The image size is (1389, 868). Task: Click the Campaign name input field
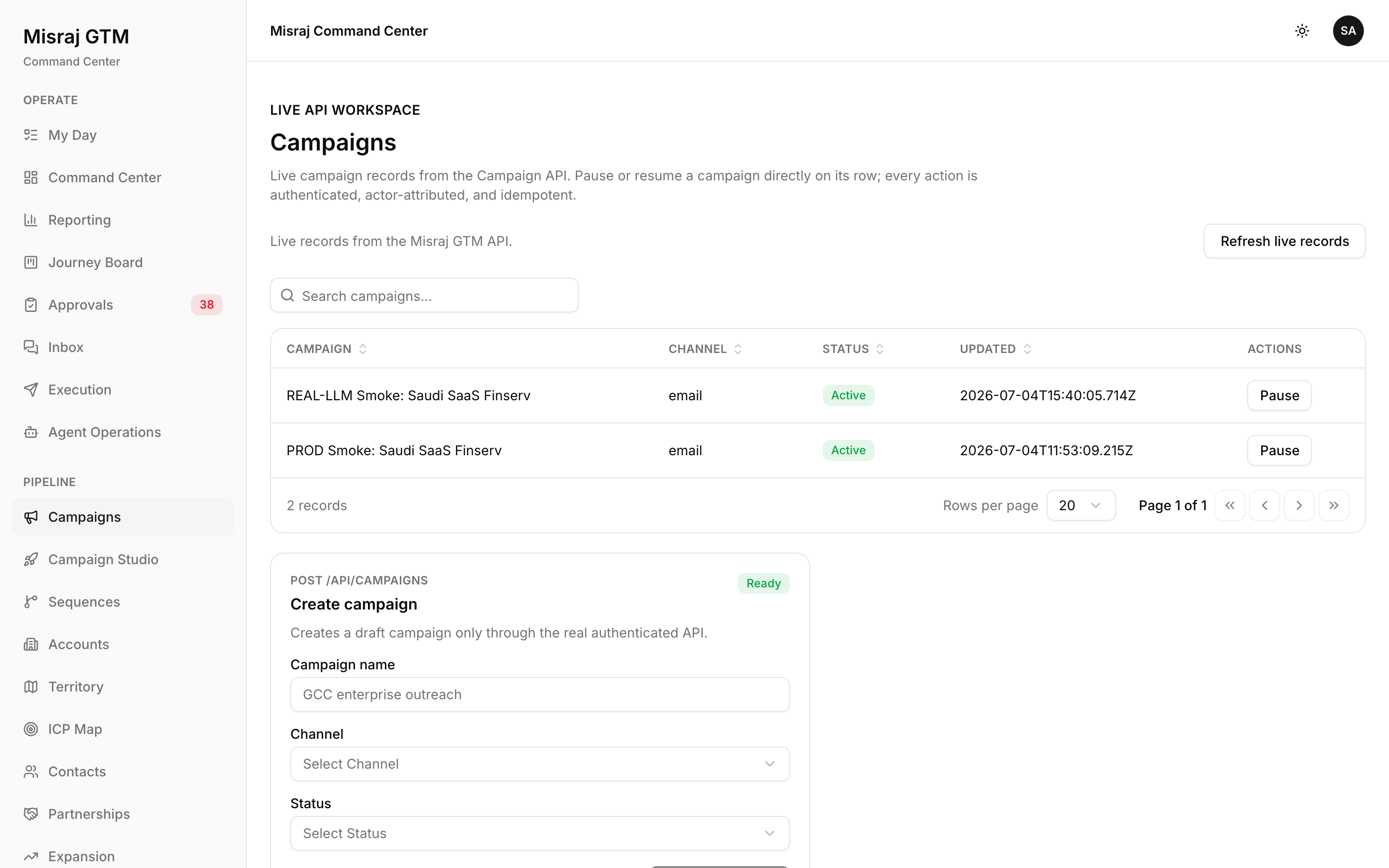coord(540,694)
